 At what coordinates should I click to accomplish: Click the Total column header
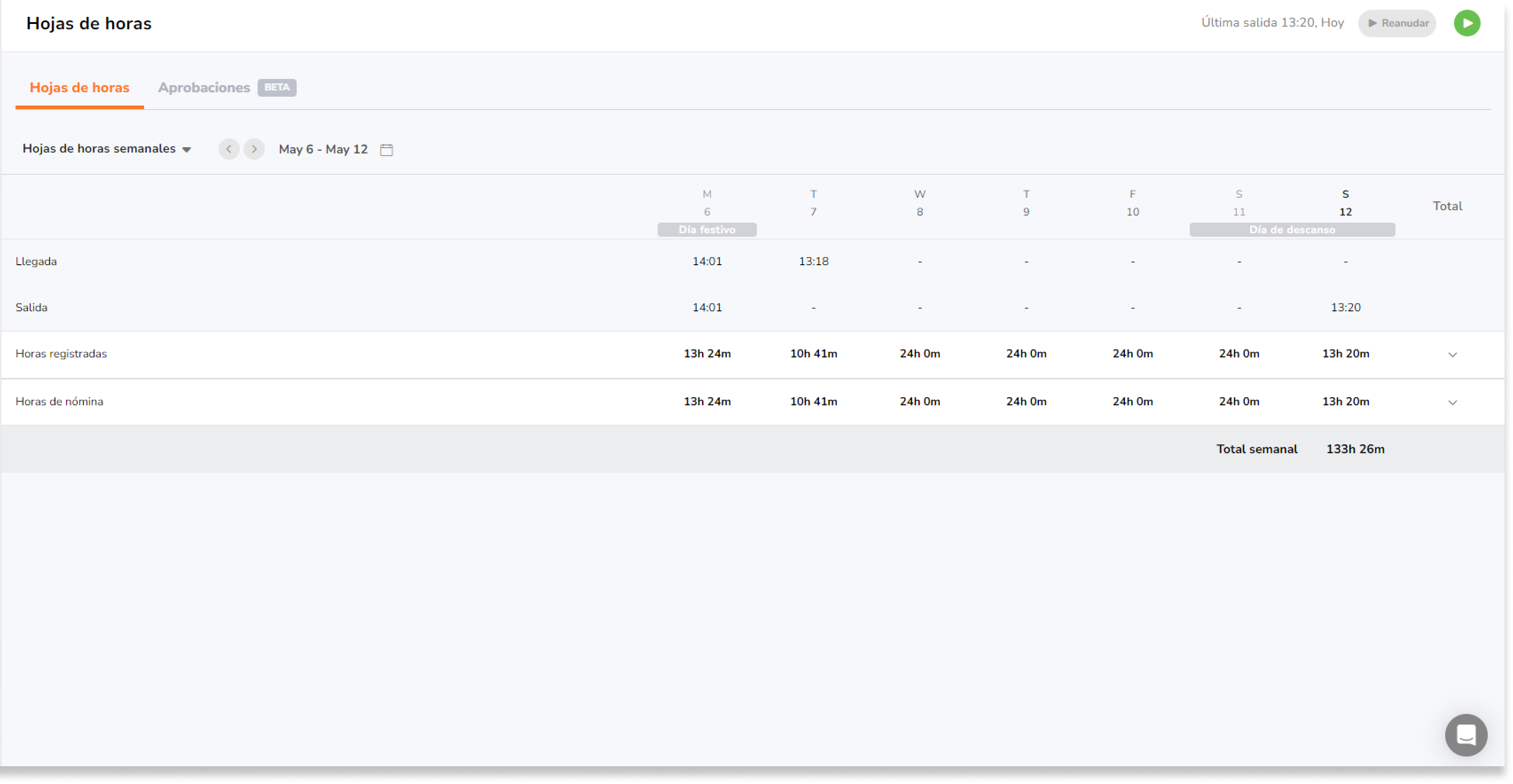click(x=1447, y=206)
